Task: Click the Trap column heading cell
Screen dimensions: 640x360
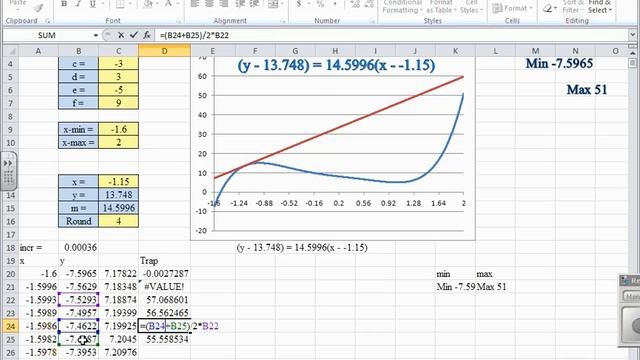Action: [164, 260]
